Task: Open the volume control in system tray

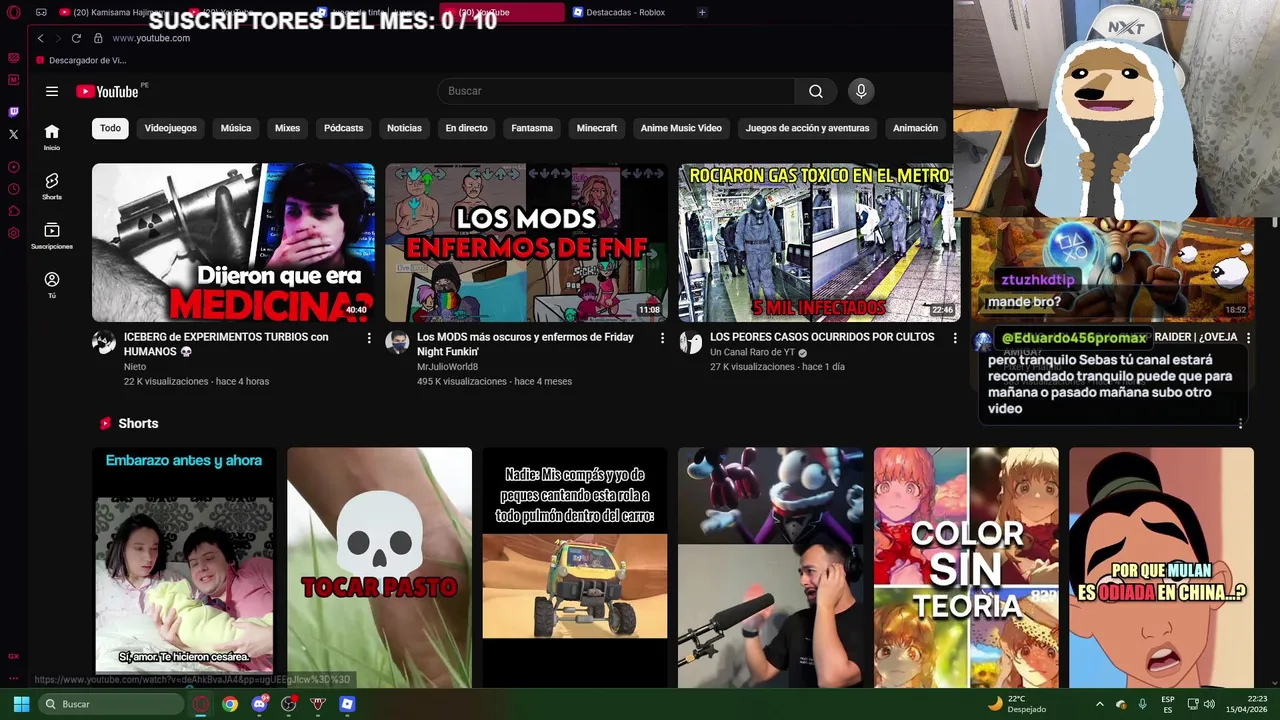Action: (x=1209, y=704)
